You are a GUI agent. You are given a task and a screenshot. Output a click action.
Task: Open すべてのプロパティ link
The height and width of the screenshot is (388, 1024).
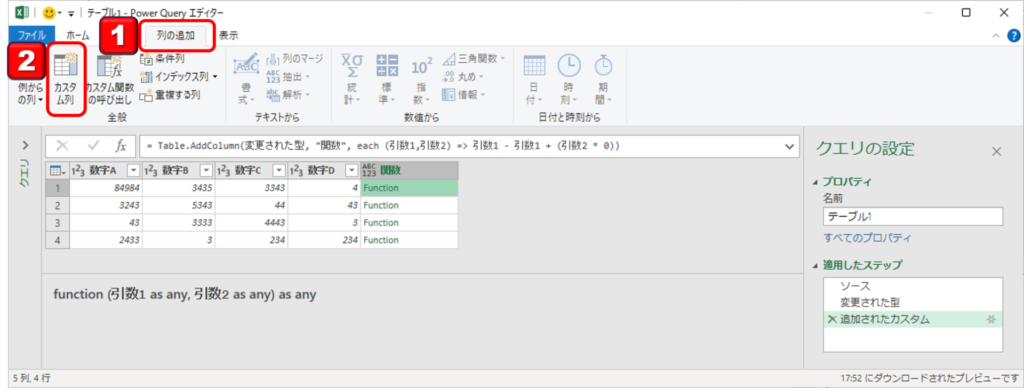click(x=867, y=238)
